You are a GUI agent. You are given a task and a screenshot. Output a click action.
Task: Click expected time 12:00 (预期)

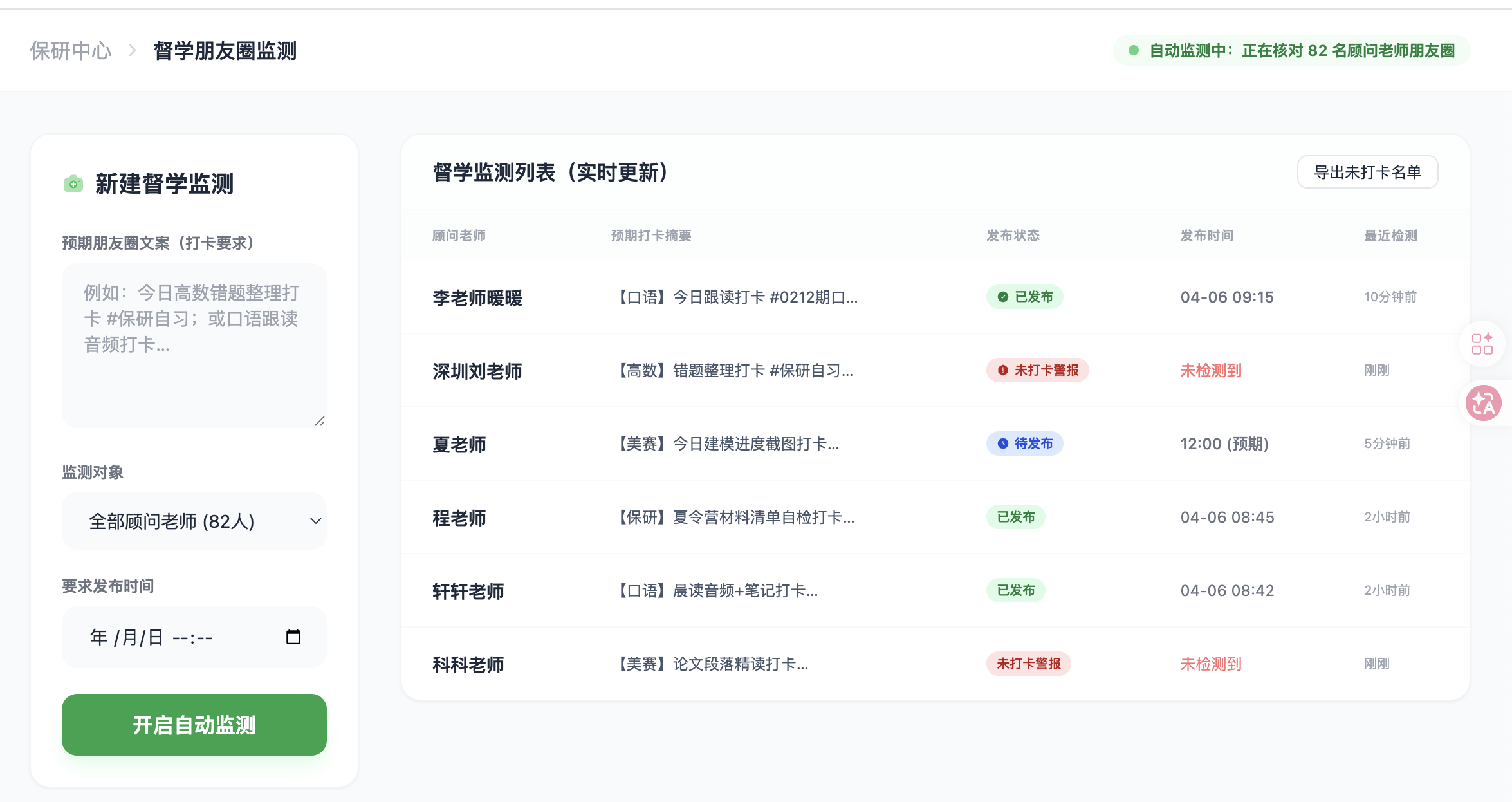[x=1224, y=443]
